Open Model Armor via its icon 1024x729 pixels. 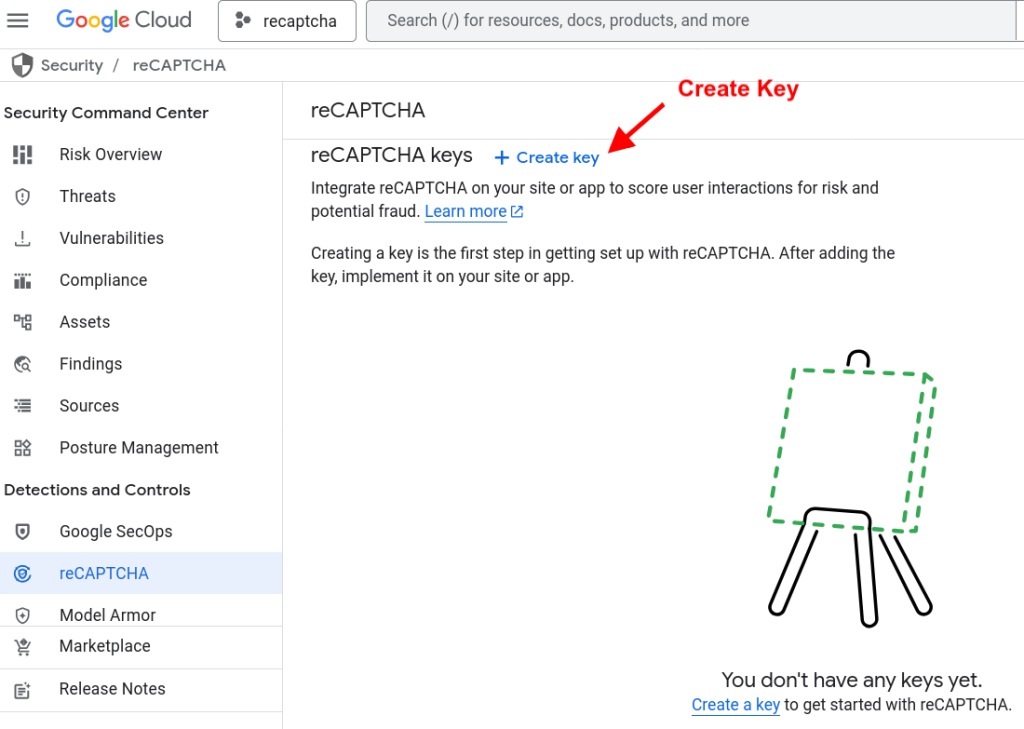pos(22,614)
